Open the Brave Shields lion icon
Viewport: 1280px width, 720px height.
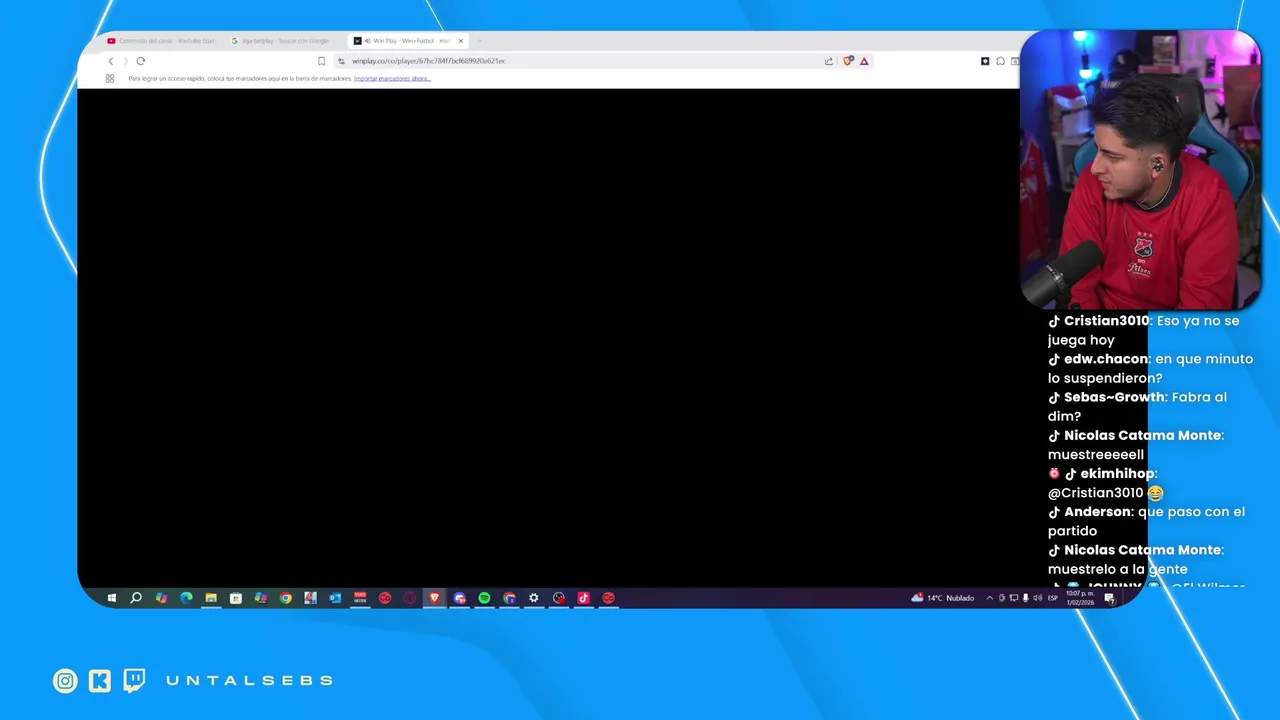pos(848,61)
